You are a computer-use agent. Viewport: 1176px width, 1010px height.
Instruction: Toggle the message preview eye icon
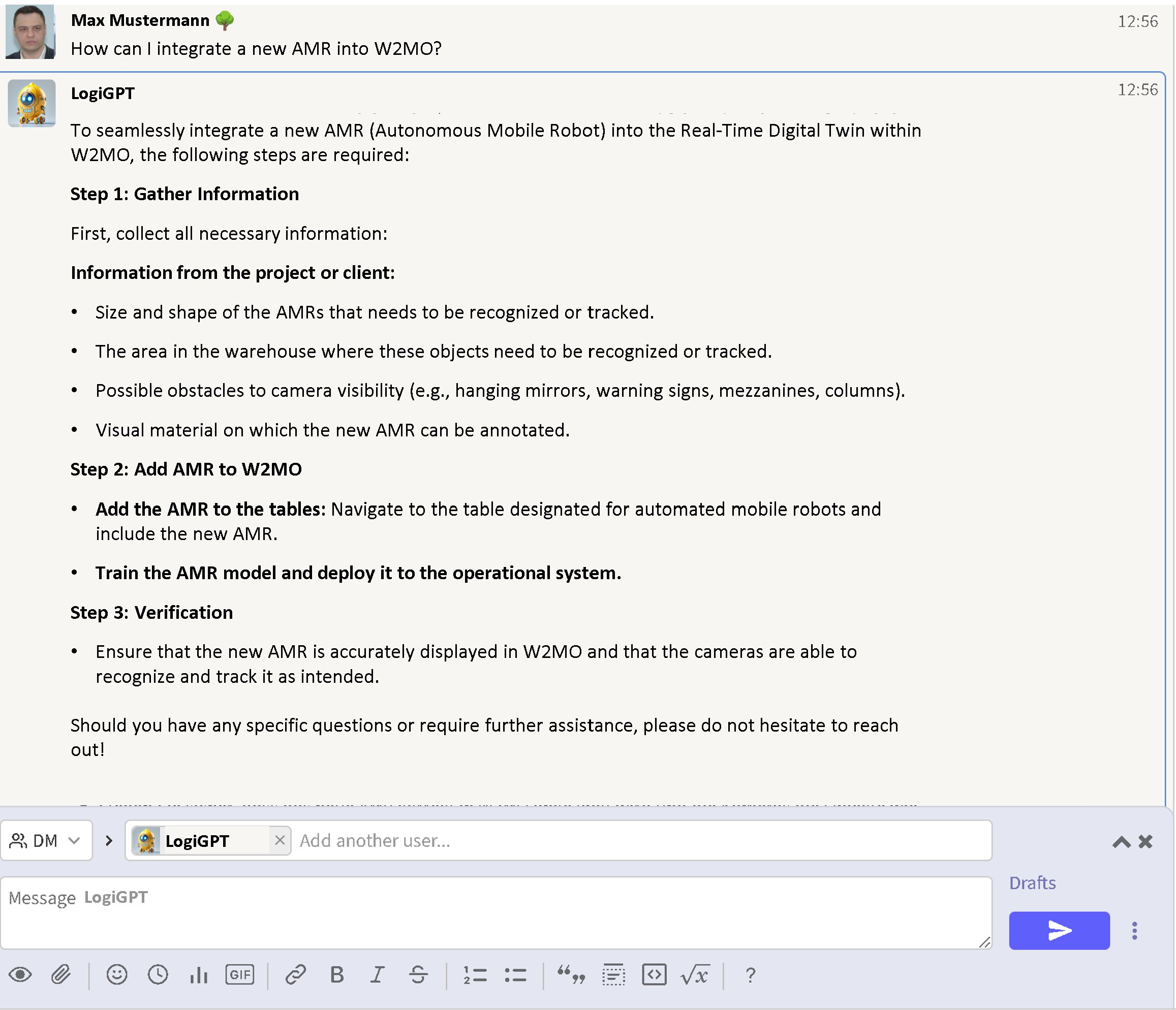pyautogui.click(x=20, y=975)
